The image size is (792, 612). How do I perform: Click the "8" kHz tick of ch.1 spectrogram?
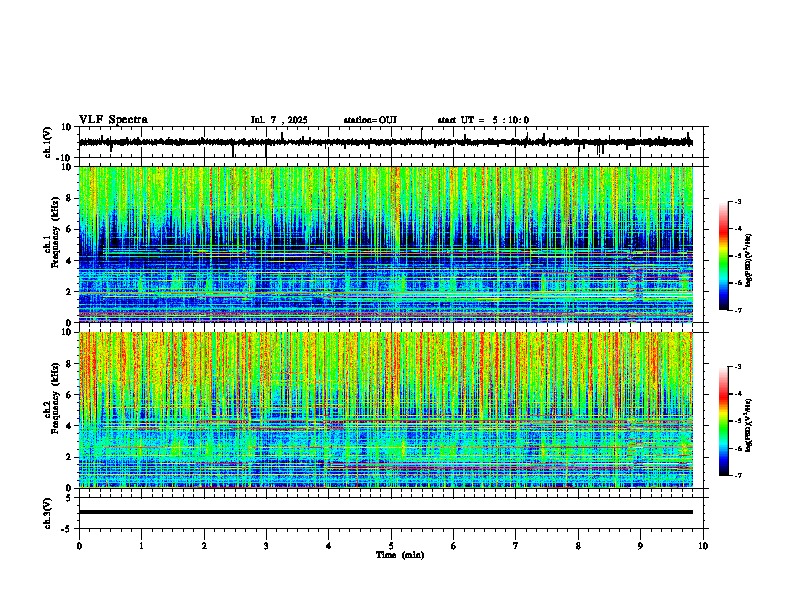[x=69, y=198]
